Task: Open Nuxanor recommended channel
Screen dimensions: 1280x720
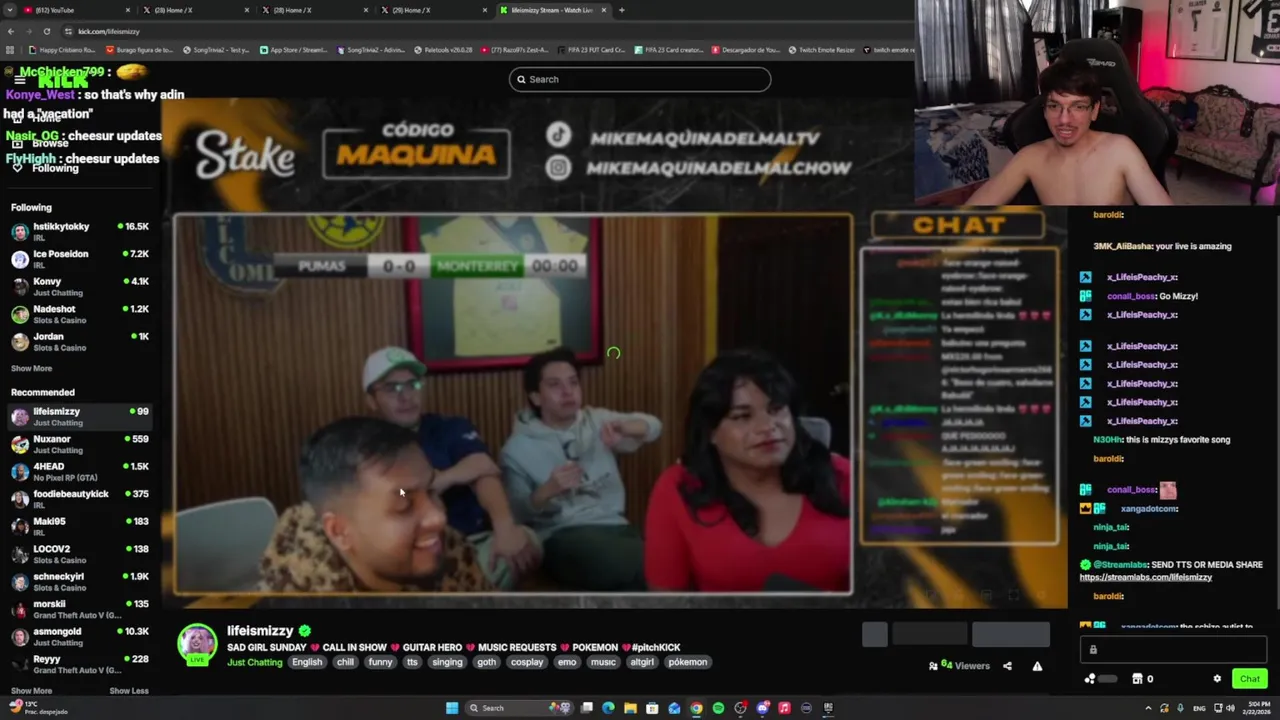Action: coord(80,444)
